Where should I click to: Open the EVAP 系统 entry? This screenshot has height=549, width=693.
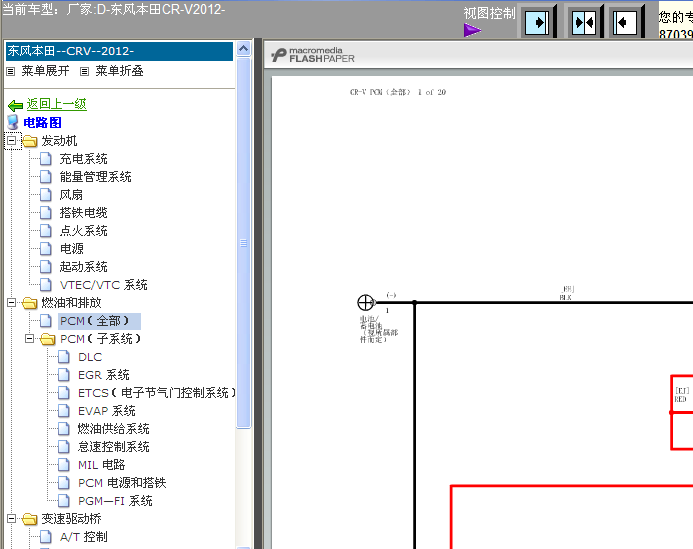107,411
